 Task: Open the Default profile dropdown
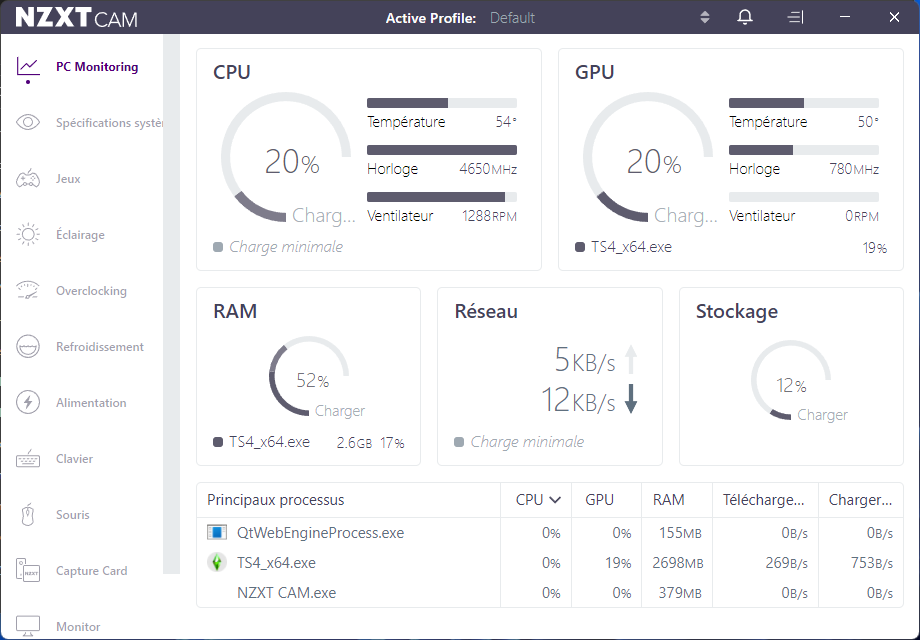point(512,18)
